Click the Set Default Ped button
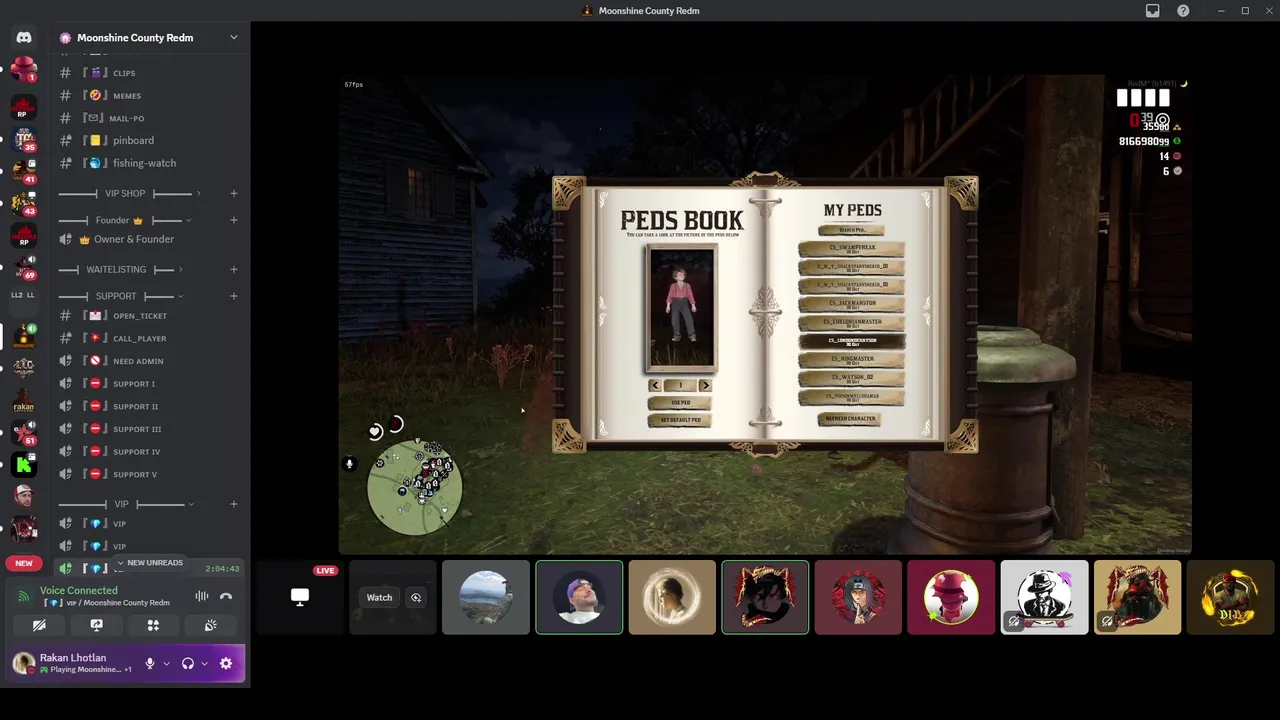The image size is (1280, 720). coord(681,420)
